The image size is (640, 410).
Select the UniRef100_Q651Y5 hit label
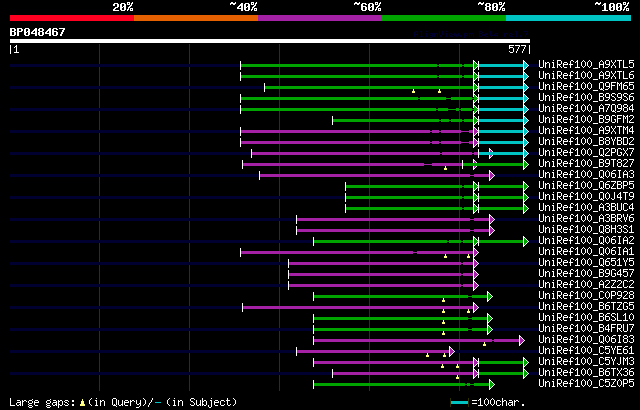pos(586,263)
